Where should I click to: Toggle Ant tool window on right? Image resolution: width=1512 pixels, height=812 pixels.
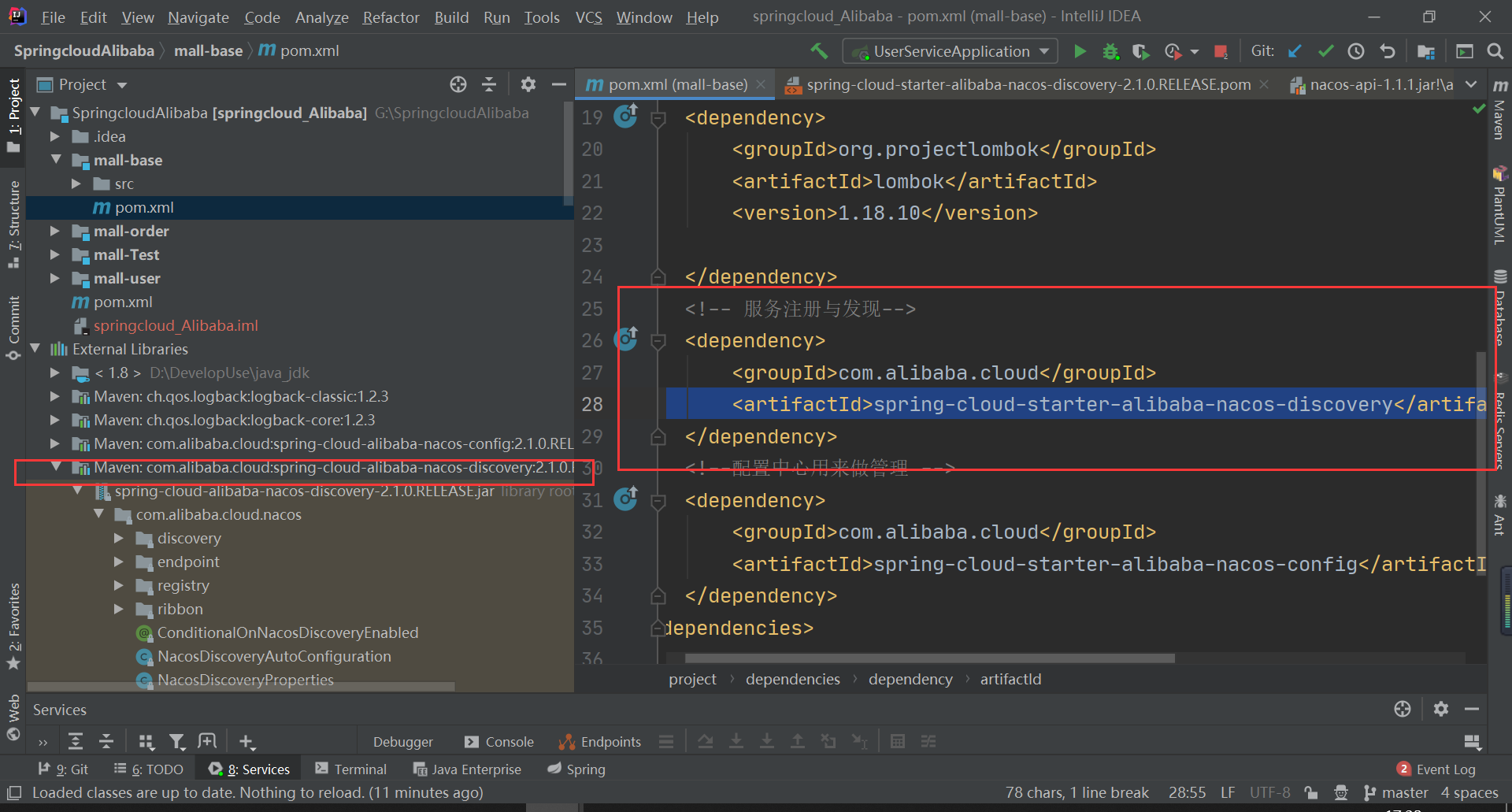[x=1500, y=516]
